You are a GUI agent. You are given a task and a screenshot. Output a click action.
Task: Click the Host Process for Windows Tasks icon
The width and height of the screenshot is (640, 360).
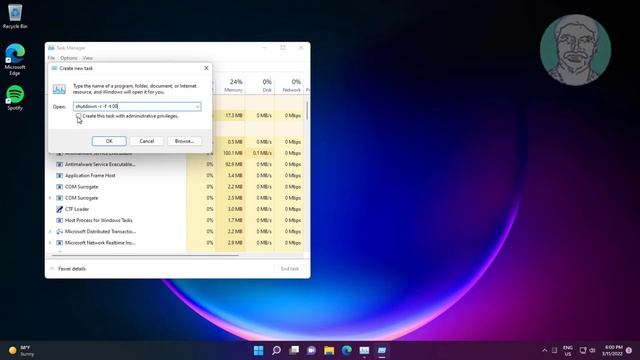tap(59, 220)
